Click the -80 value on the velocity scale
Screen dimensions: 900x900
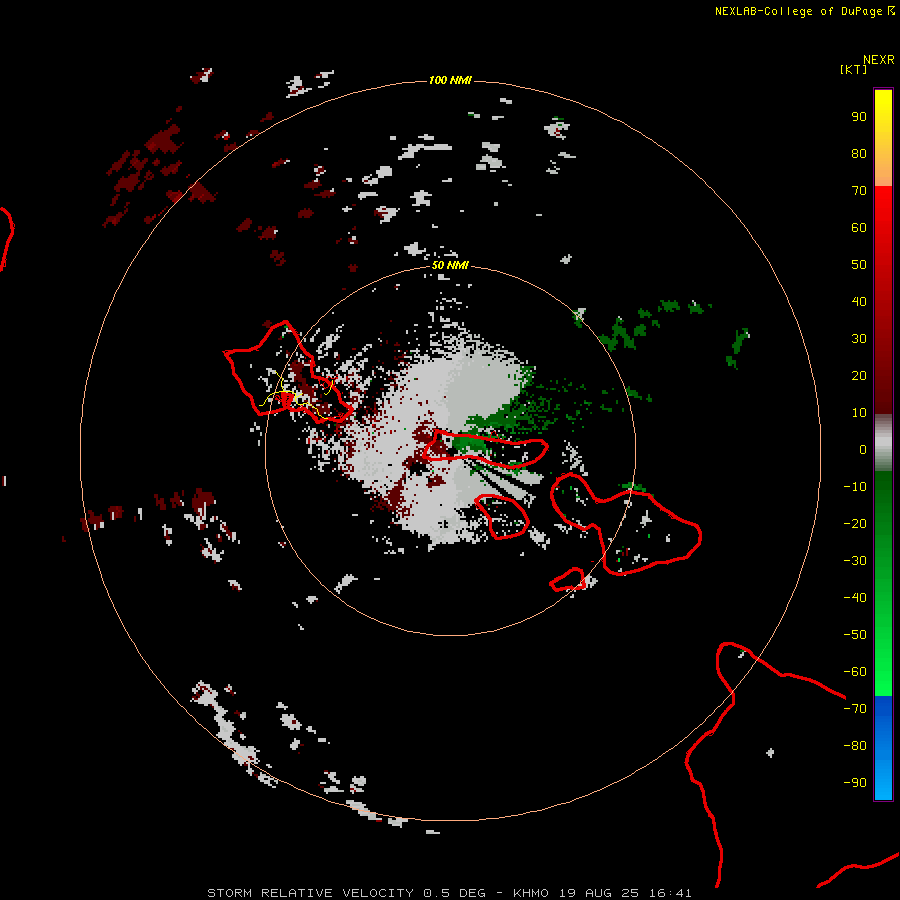click(855, 746)
